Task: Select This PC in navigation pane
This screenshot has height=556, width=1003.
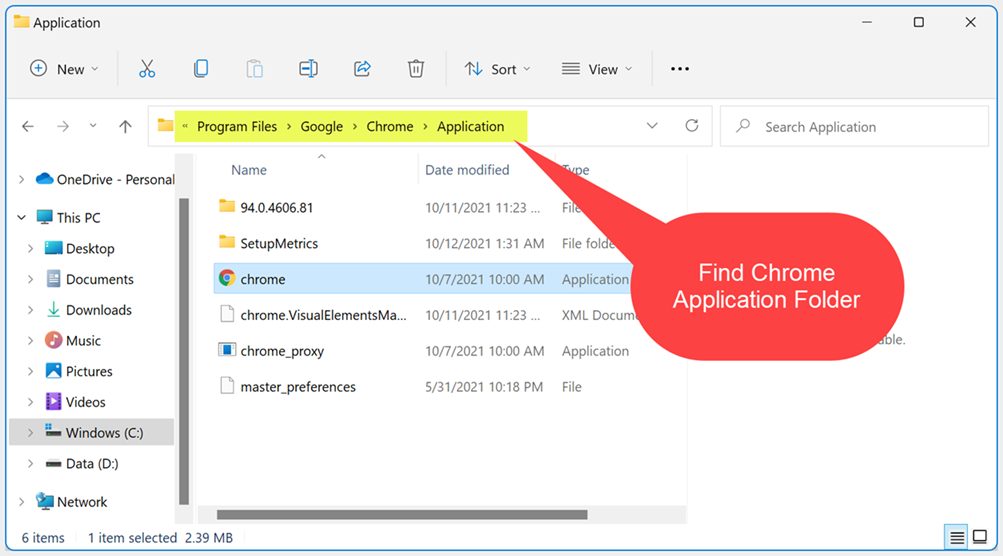Action: point(78,218)
